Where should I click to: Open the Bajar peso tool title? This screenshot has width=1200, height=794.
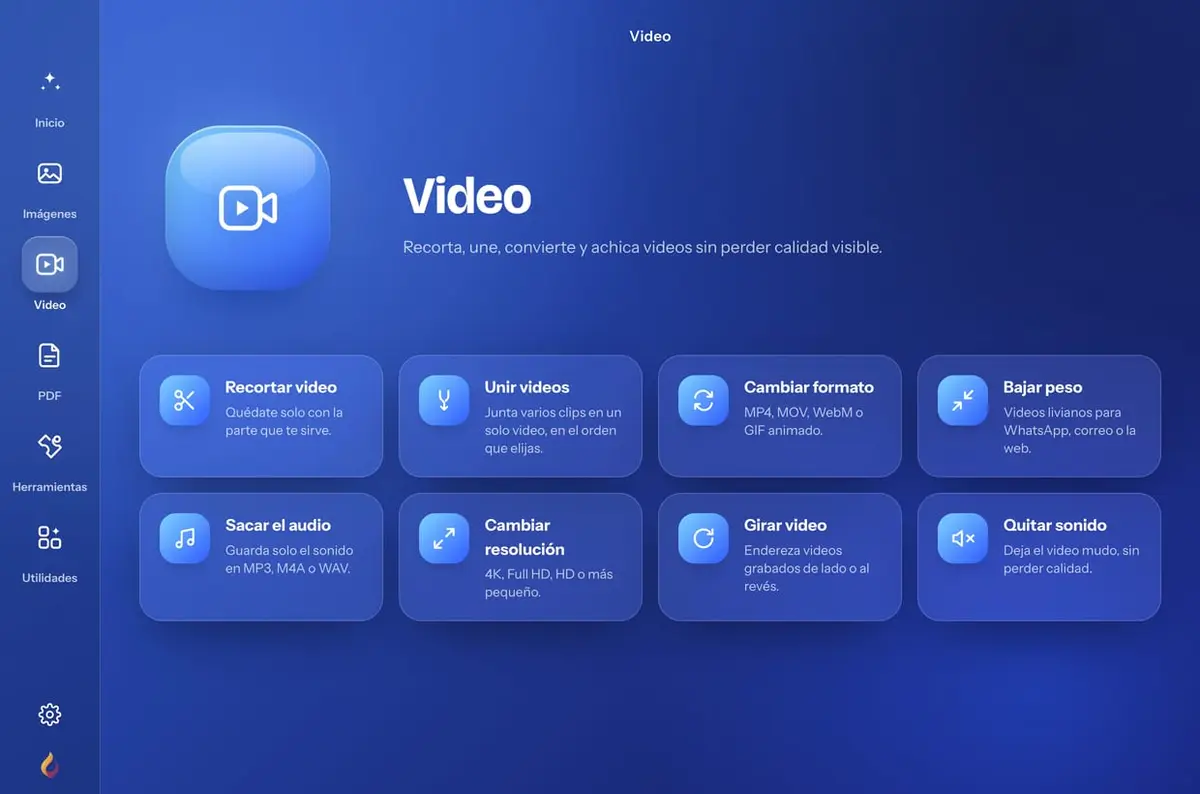coord(1043,387)
